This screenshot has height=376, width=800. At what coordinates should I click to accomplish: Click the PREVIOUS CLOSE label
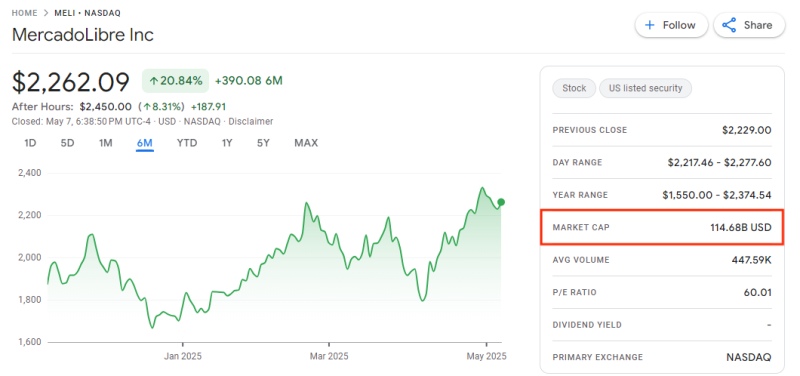tap(590, 130)
